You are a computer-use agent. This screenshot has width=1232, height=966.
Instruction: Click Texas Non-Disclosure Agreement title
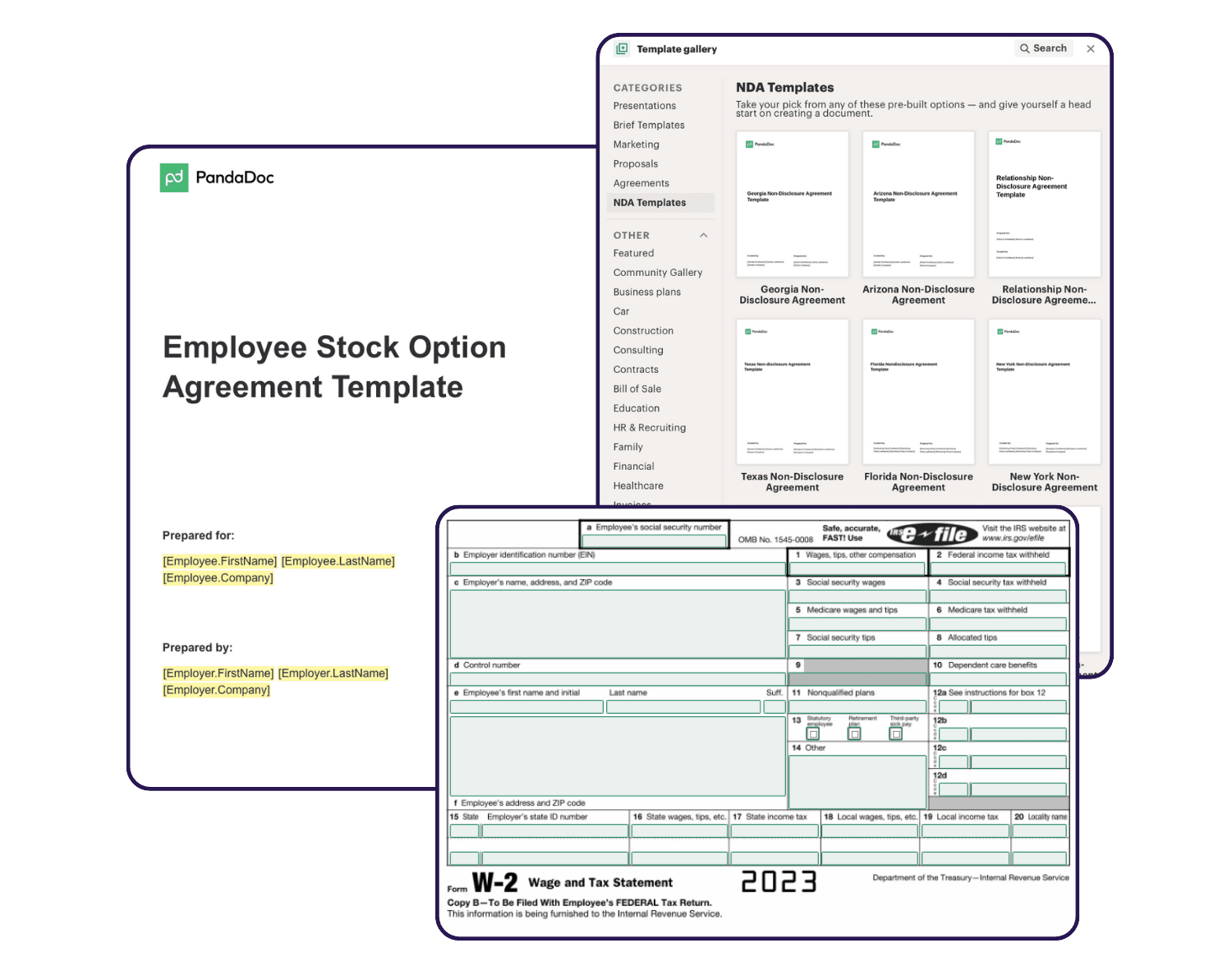coord(792,482)
